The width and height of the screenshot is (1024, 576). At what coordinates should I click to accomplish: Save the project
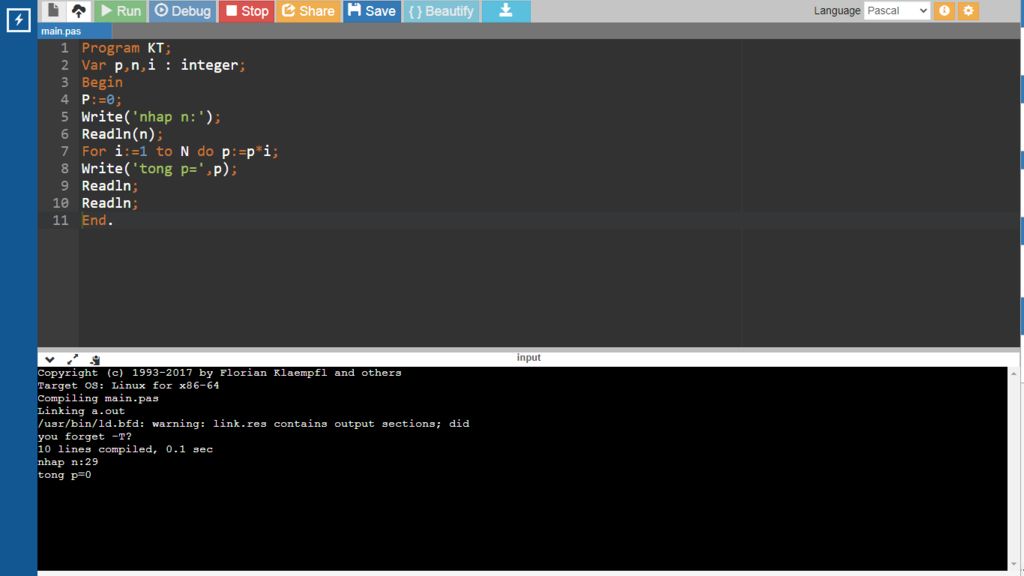click(372, 10)
